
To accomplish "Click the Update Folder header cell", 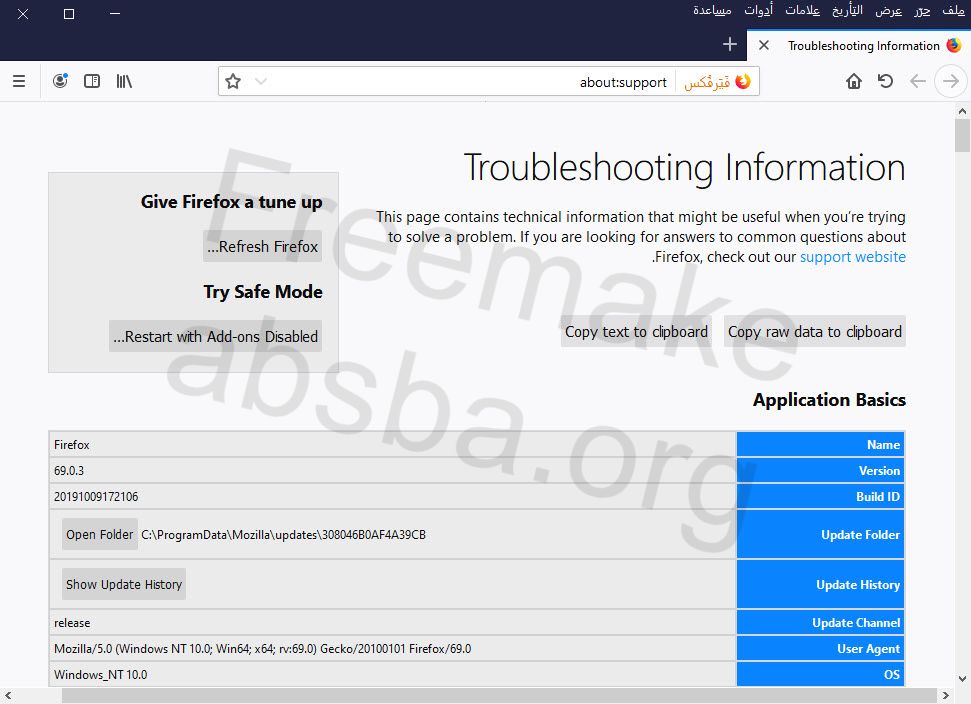I will (x=821, y=534).
